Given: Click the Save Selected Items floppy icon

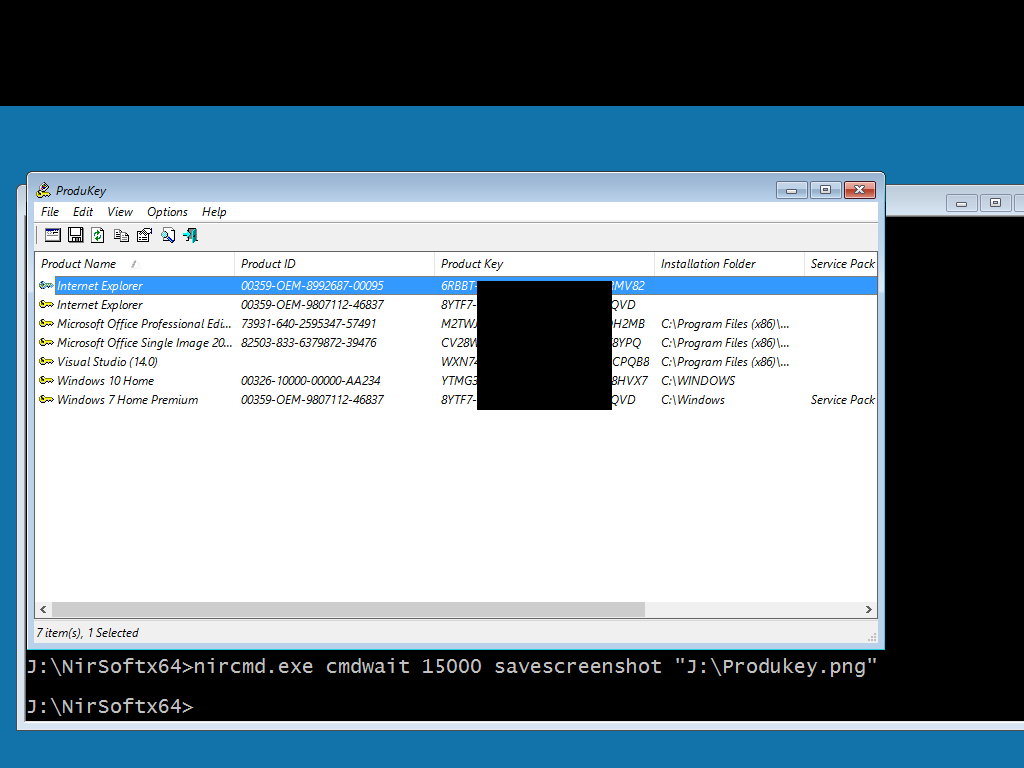Looking at the screenshot, I should tap(76, 235).
